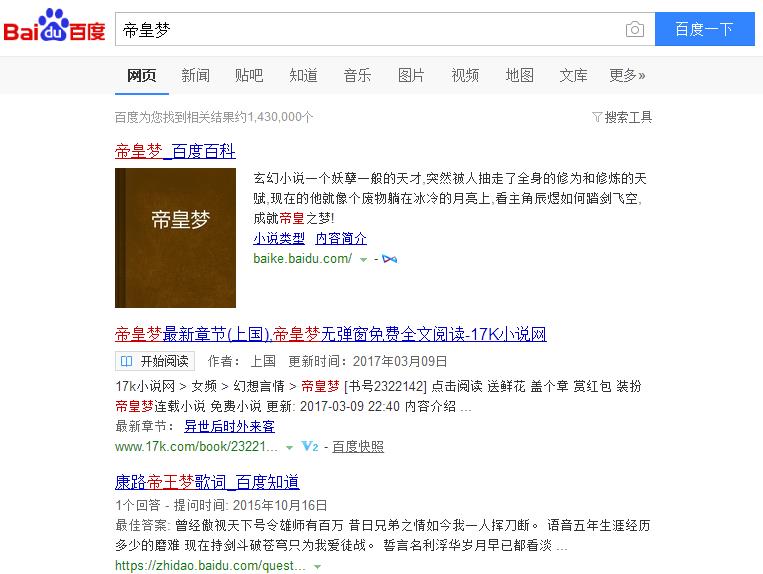Switch to the 新闻 tab

point(196,75)
